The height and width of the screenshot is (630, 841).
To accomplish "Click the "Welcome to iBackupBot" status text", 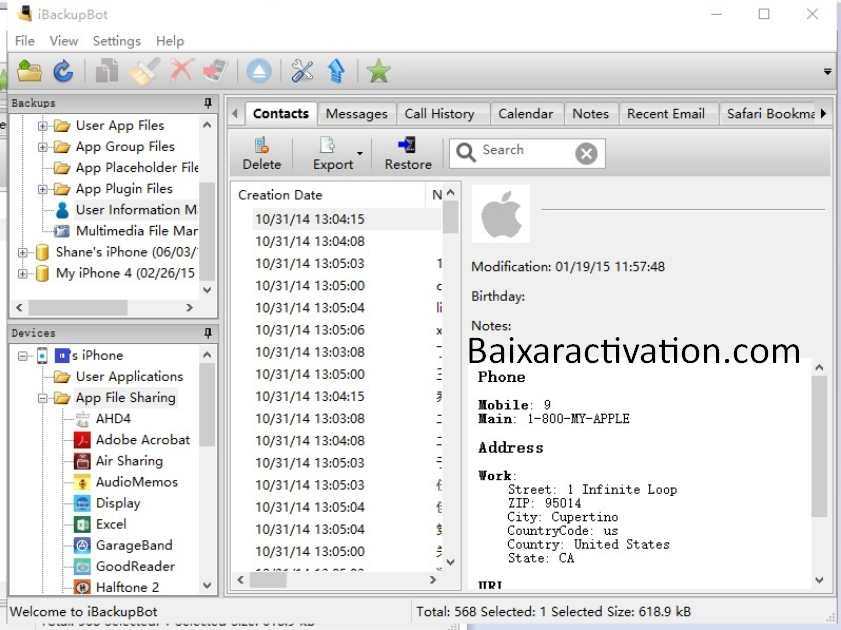I will point(84,612).
